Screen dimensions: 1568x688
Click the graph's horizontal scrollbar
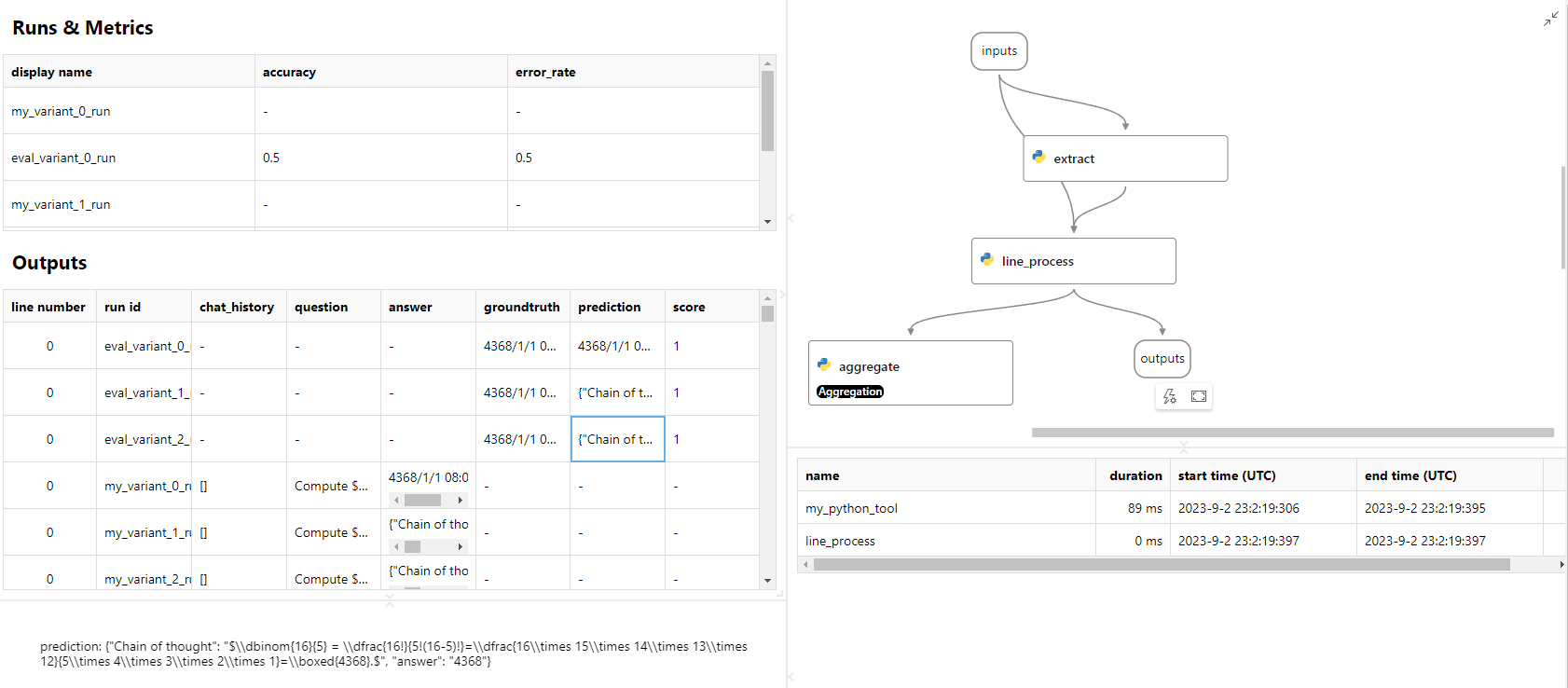1291,433
